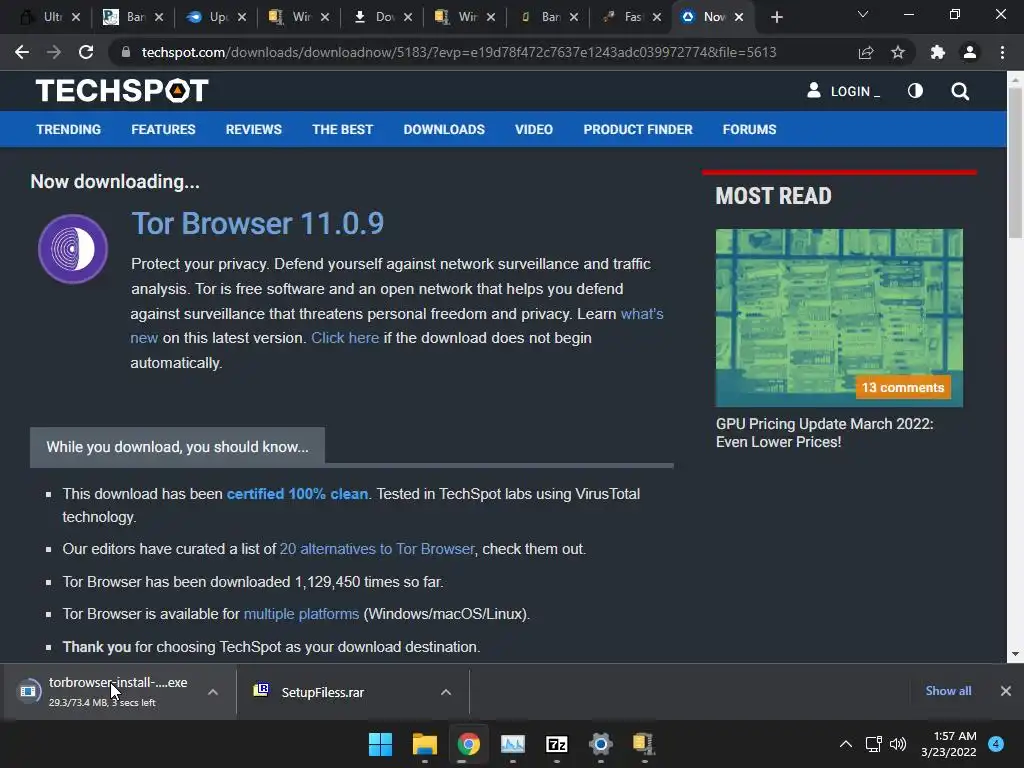The image size is (1024, 768).
Task: Click the page vertical scrollbar
Action: [1015, 163]
